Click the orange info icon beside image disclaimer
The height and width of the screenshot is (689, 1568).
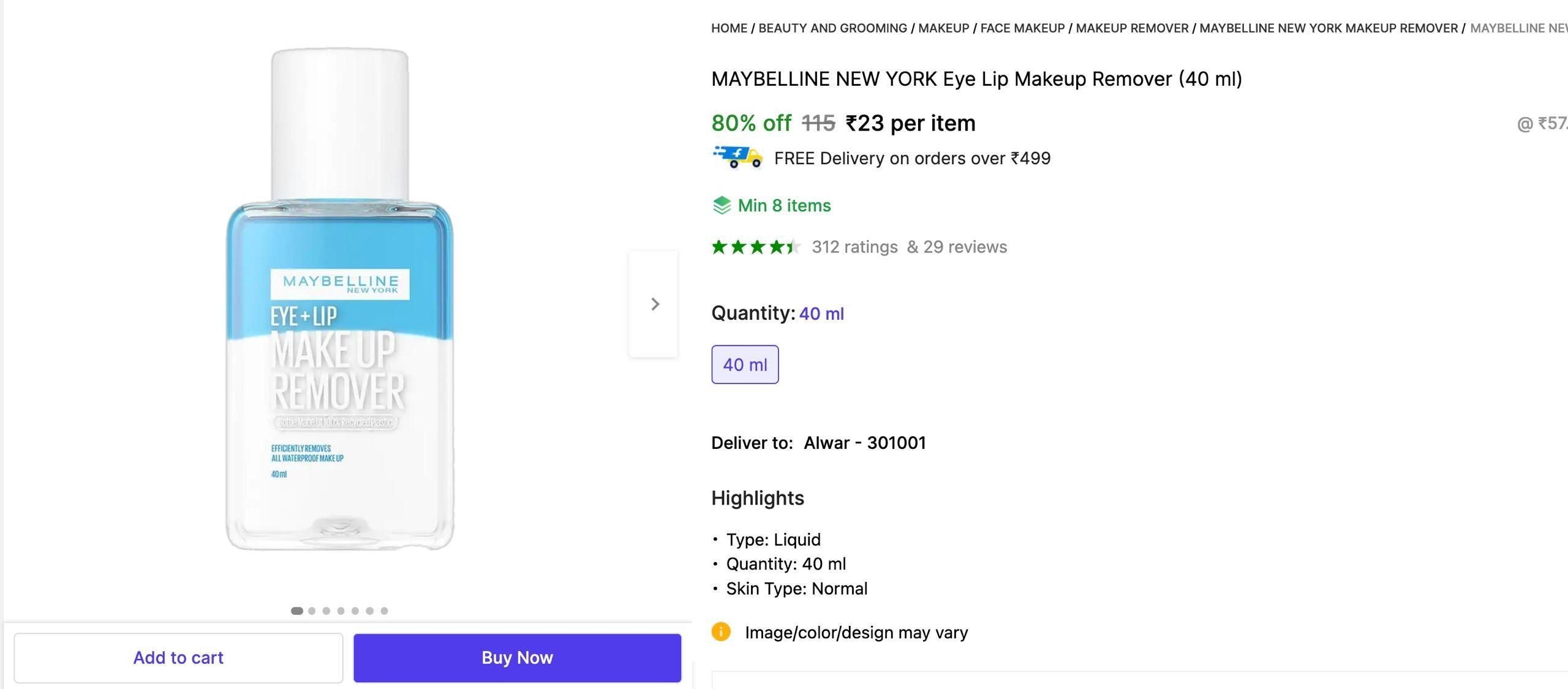pos(721,631)
